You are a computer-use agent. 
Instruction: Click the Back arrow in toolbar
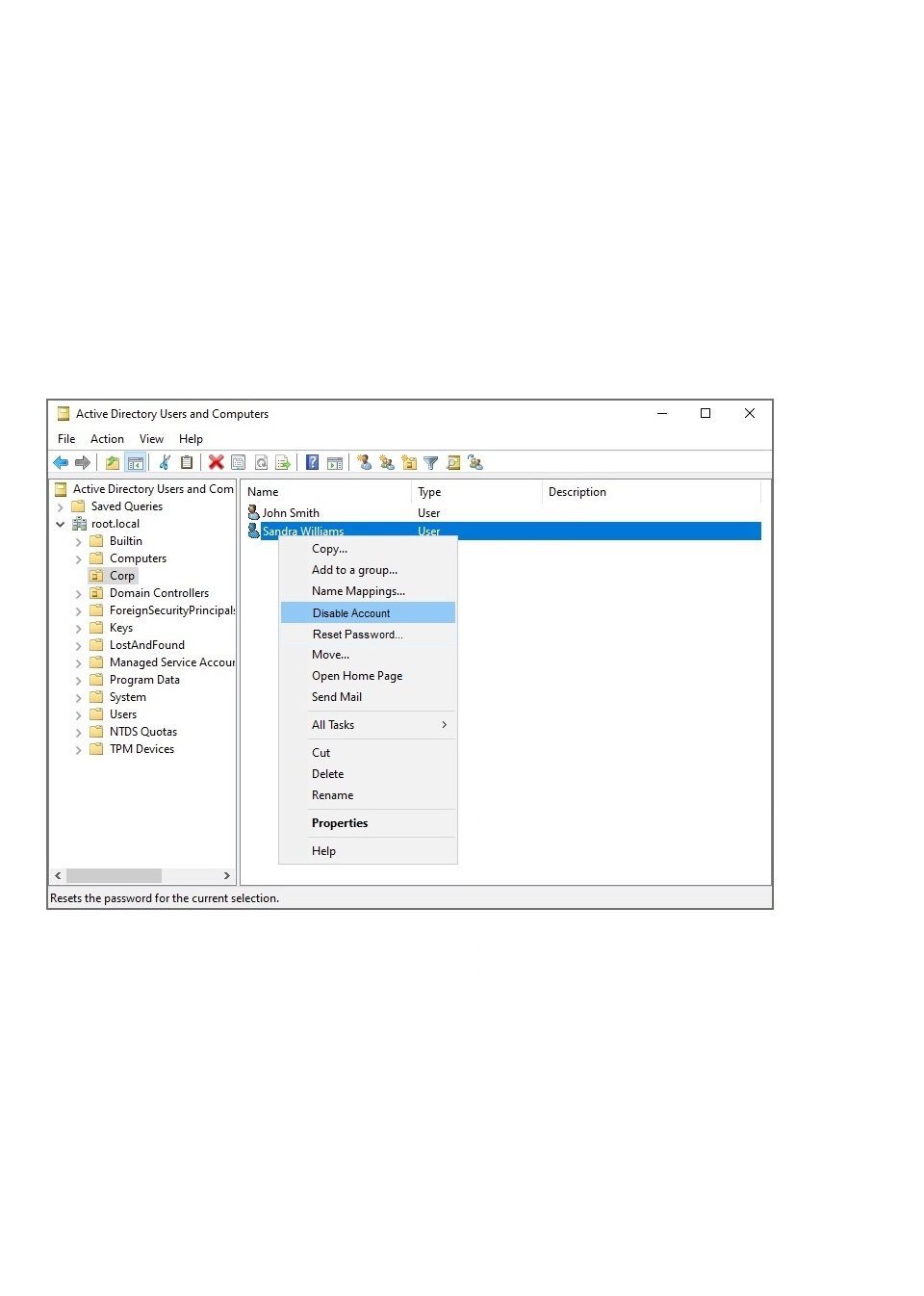coord(61,463)
